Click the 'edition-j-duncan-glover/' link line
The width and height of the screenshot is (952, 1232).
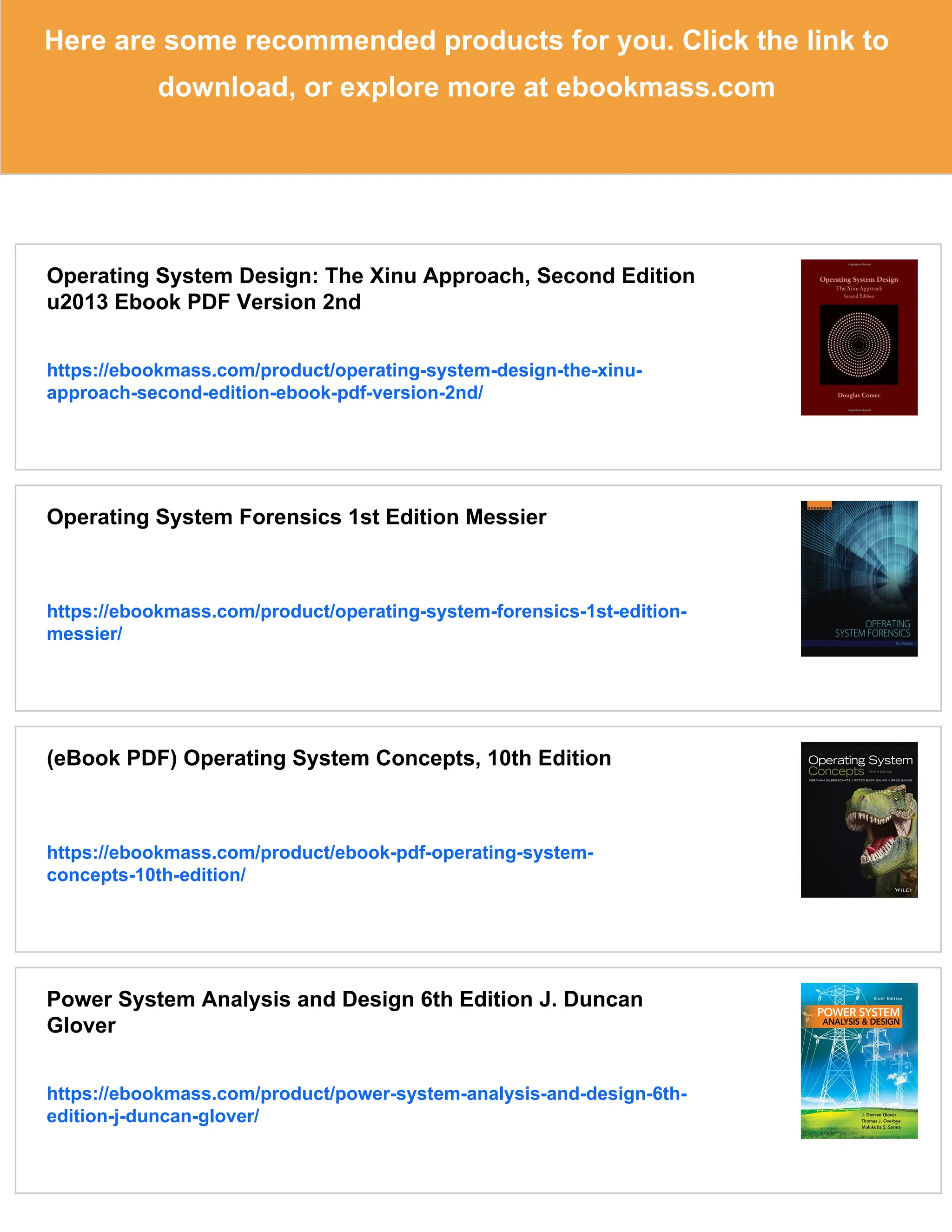[152, 1116]
